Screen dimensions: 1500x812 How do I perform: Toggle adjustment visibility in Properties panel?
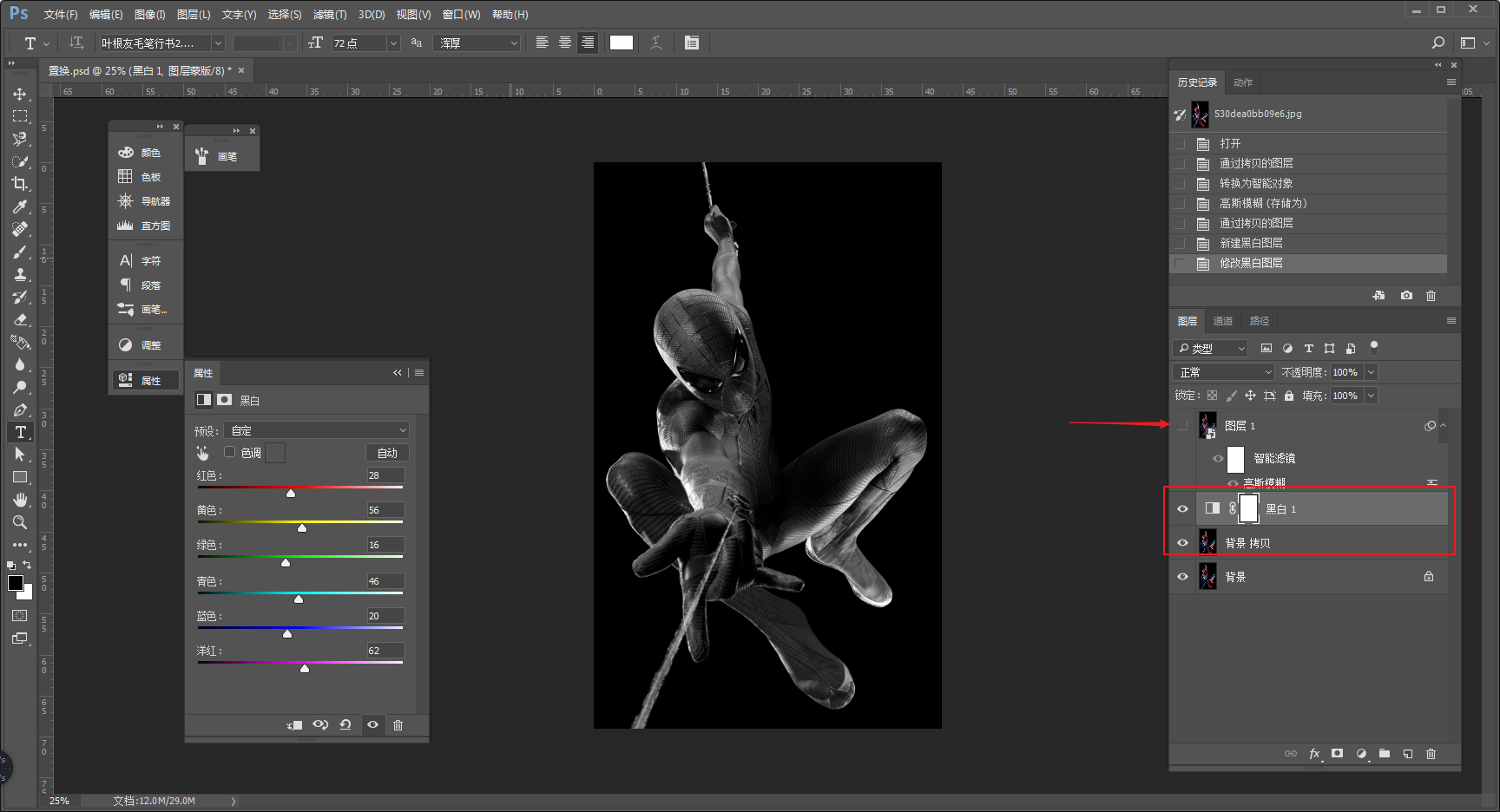(373, 725)
